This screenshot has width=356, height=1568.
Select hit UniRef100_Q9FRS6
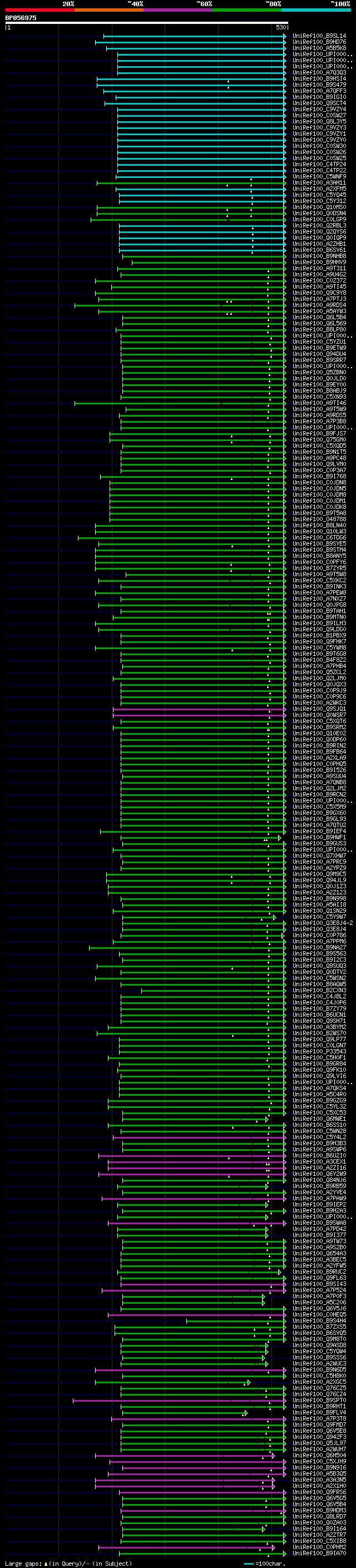319,1492
